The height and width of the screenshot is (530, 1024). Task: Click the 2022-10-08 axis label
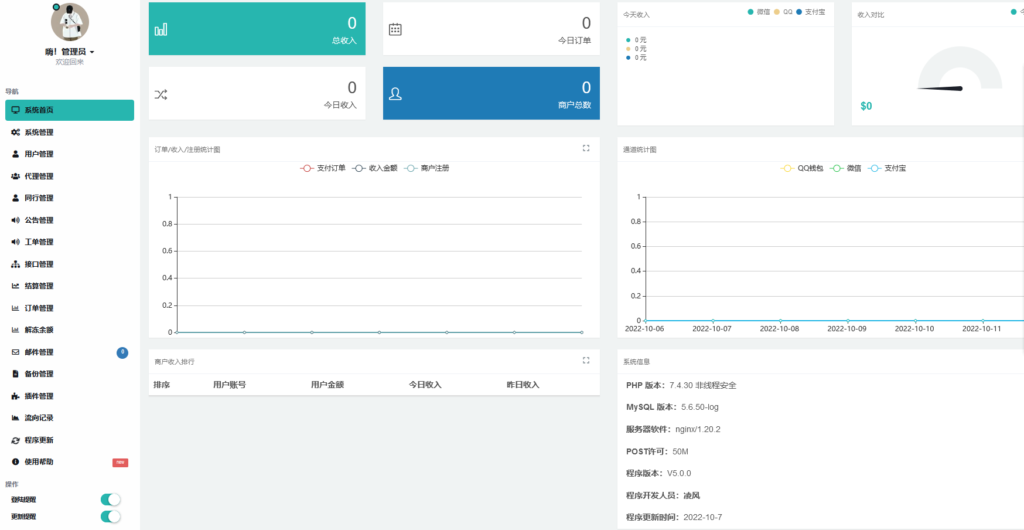pos(780,328)
